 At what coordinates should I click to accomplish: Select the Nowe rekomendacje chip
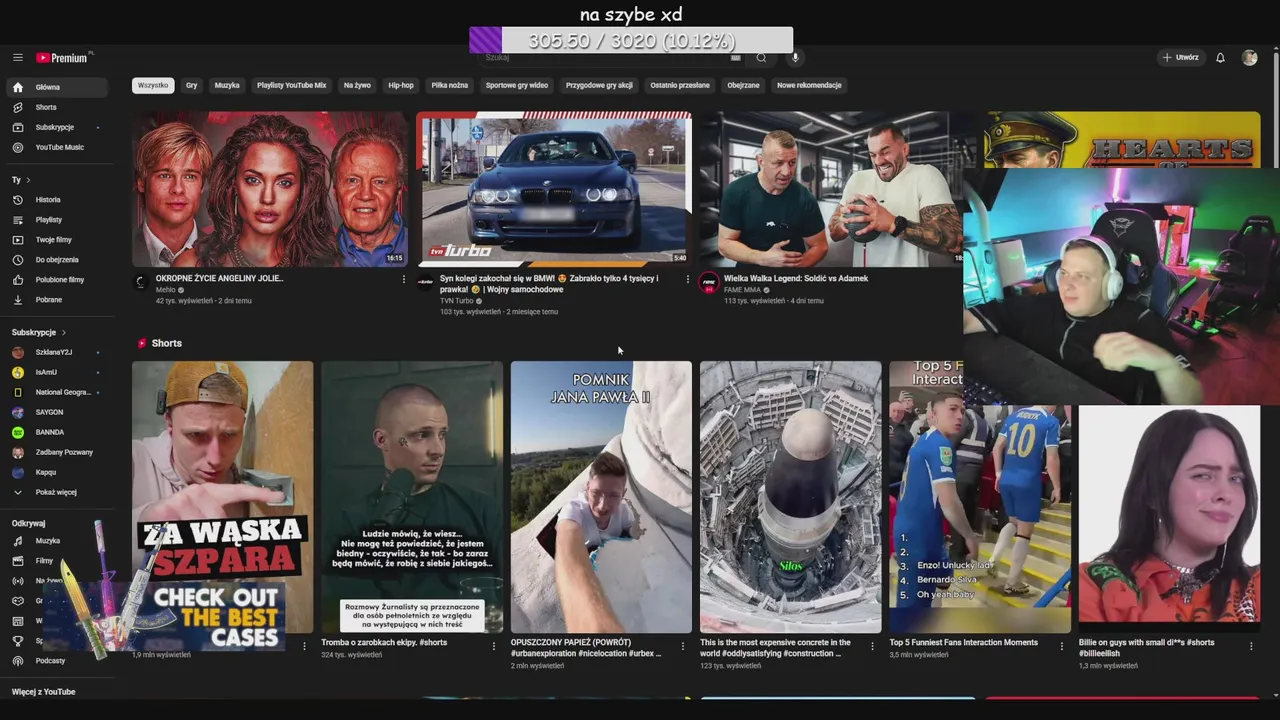(809, 85)
